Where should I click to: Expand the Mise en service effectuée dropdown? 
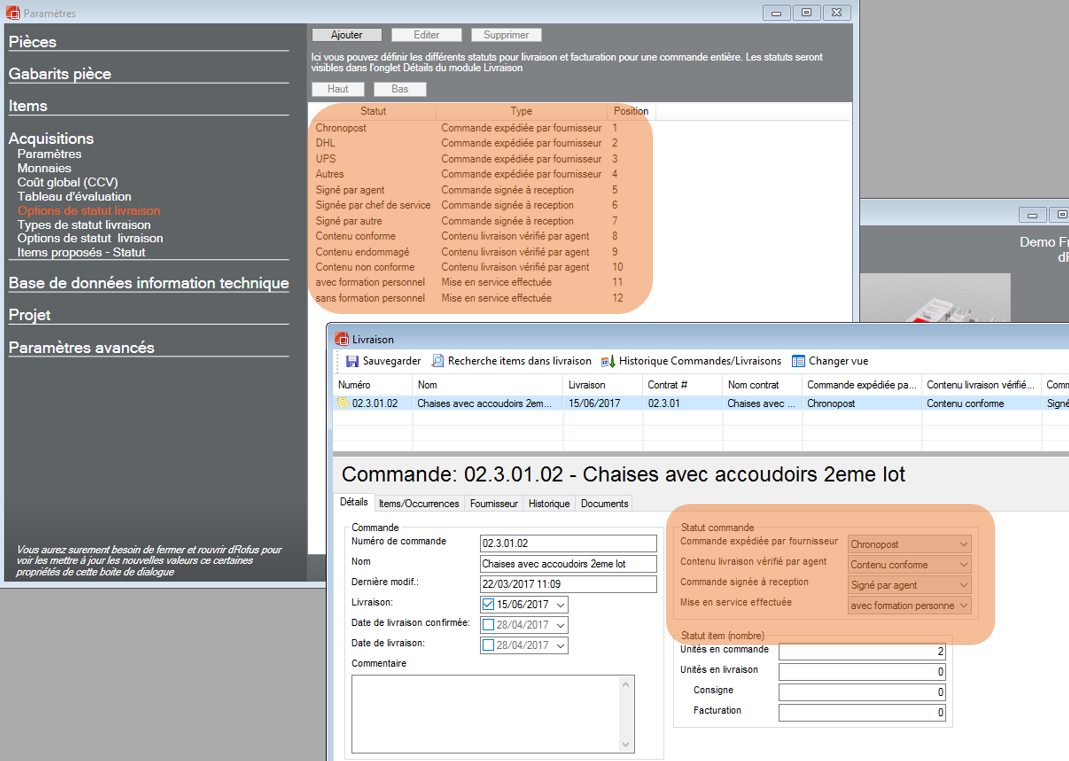click(963, 606)
